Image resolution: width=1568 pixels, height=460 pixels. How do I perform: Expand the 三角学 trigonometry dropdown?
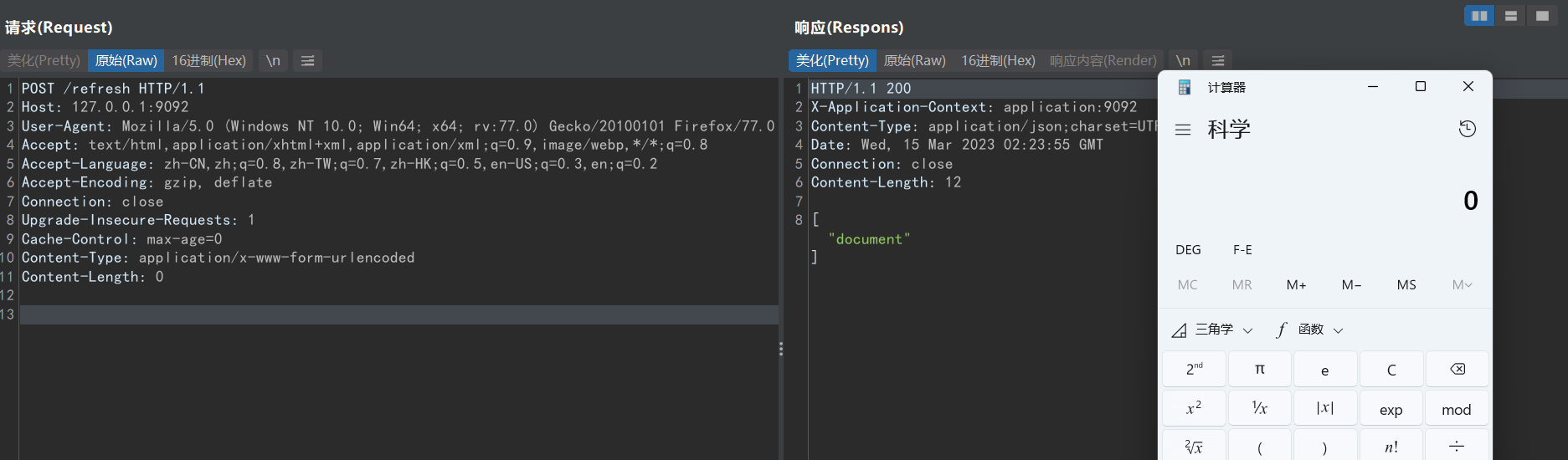pyautogui.click(x=1212, y=330)
